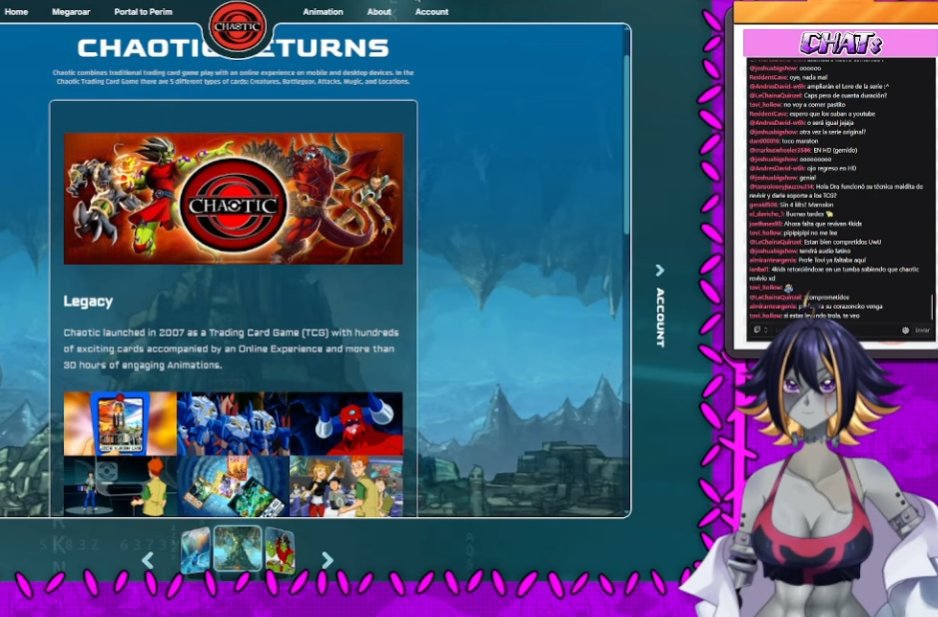
Task: Click chat message "ojo regreso en HD"
Action: pos(832,169)
